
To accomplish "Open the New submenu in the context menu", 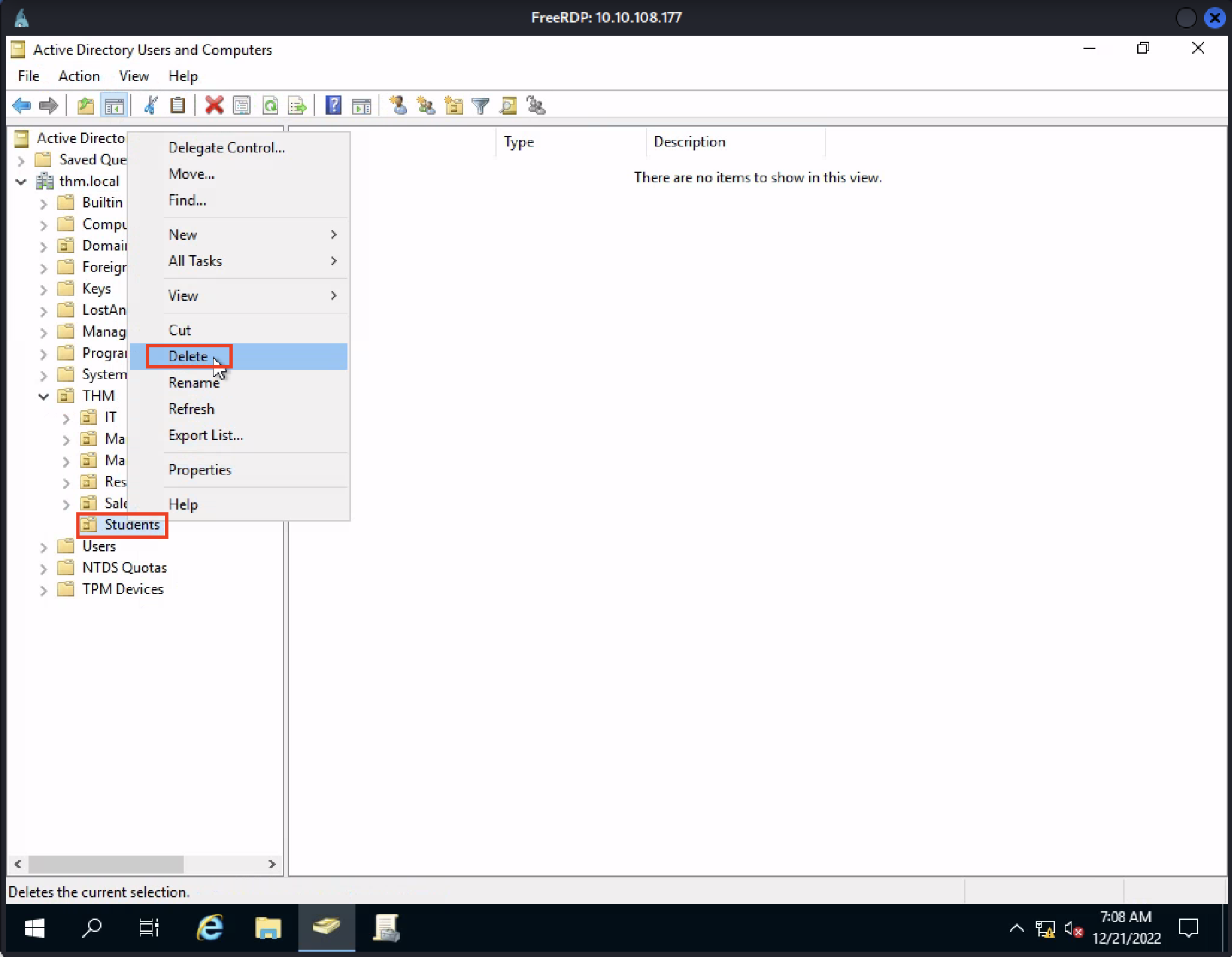I will pyautogui.click(x=239, y=235).
